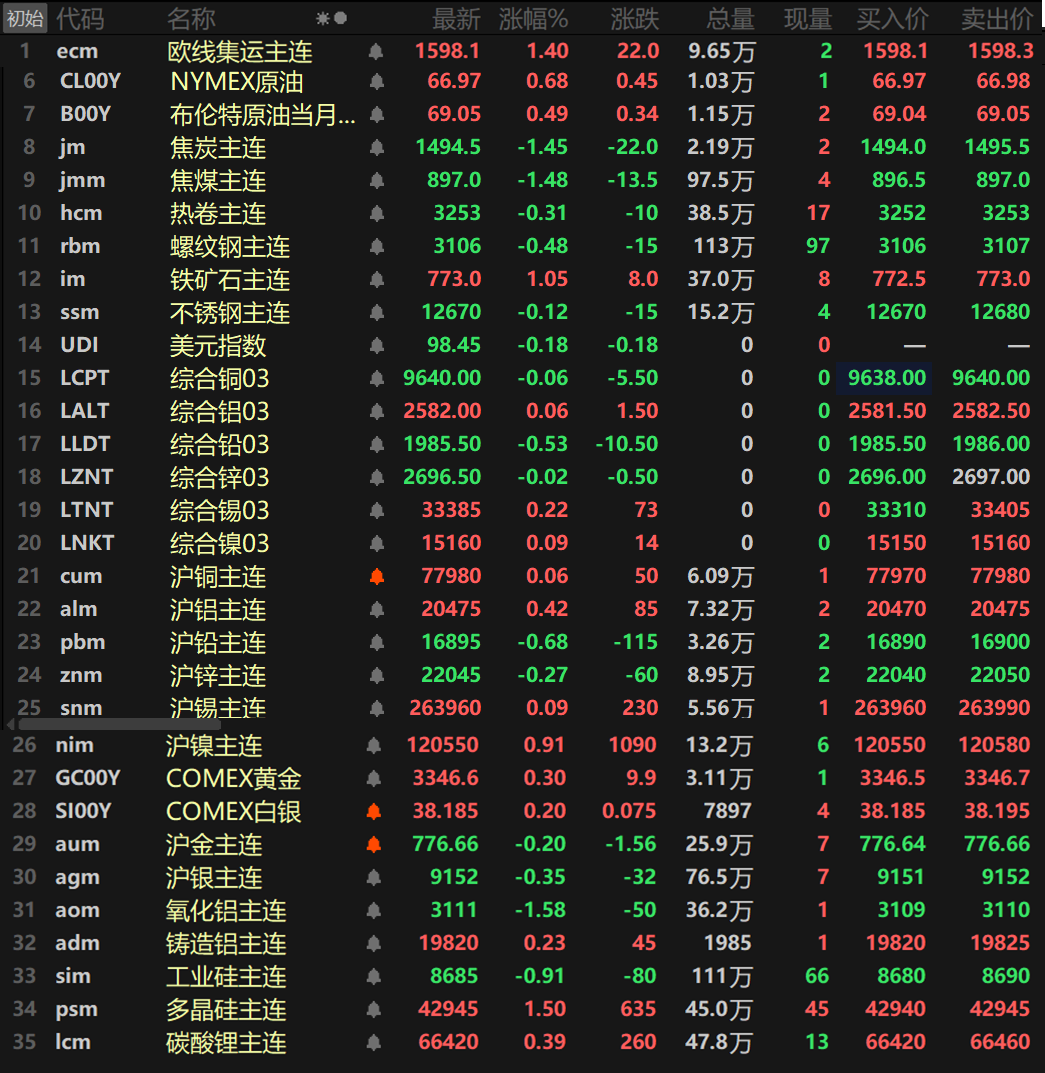Sort by the 名称 column header
This screenshot has width=1045, height=1073.
[191, 18]
